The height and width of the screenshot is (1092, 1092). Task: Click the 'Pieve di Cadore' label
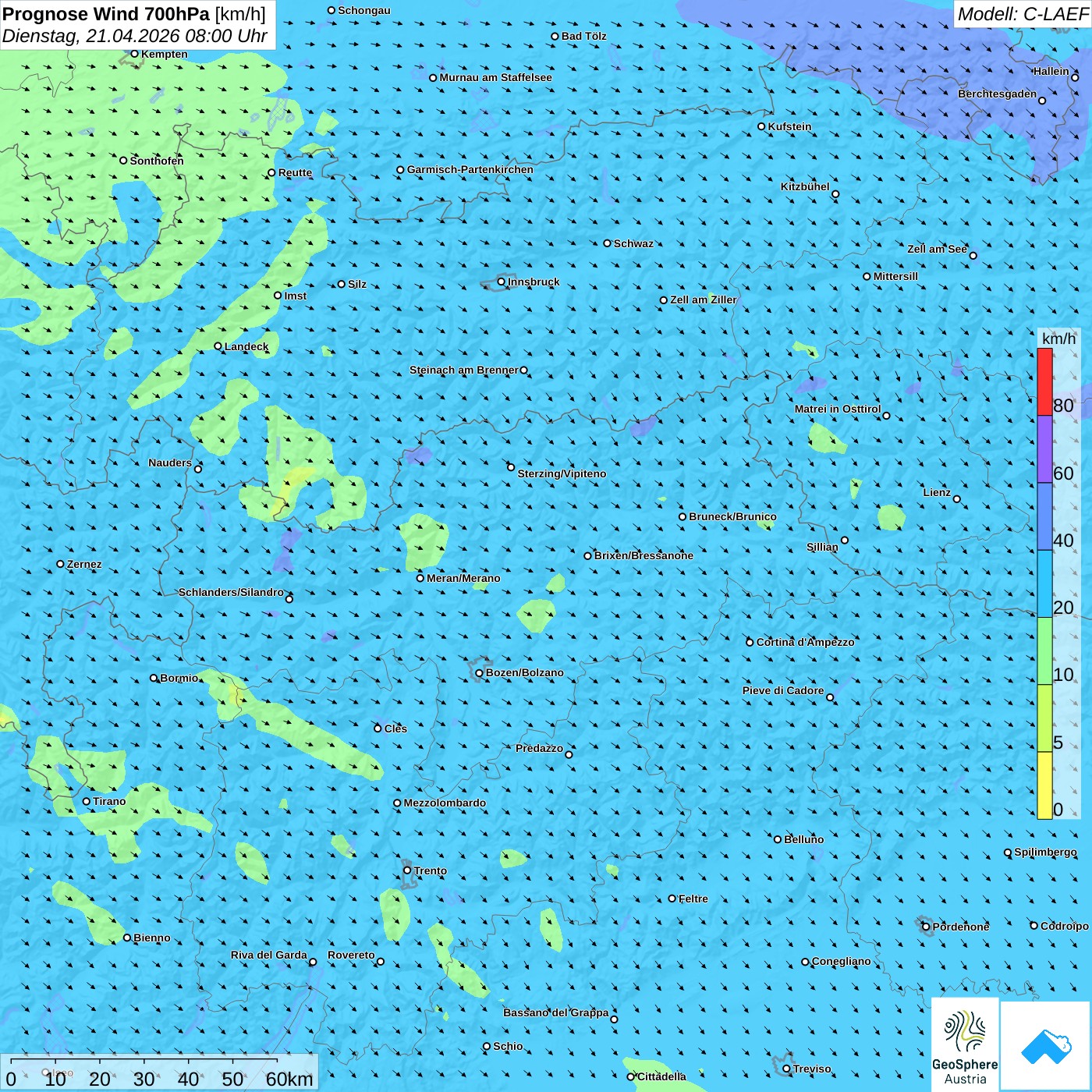[x=783, y=690]
